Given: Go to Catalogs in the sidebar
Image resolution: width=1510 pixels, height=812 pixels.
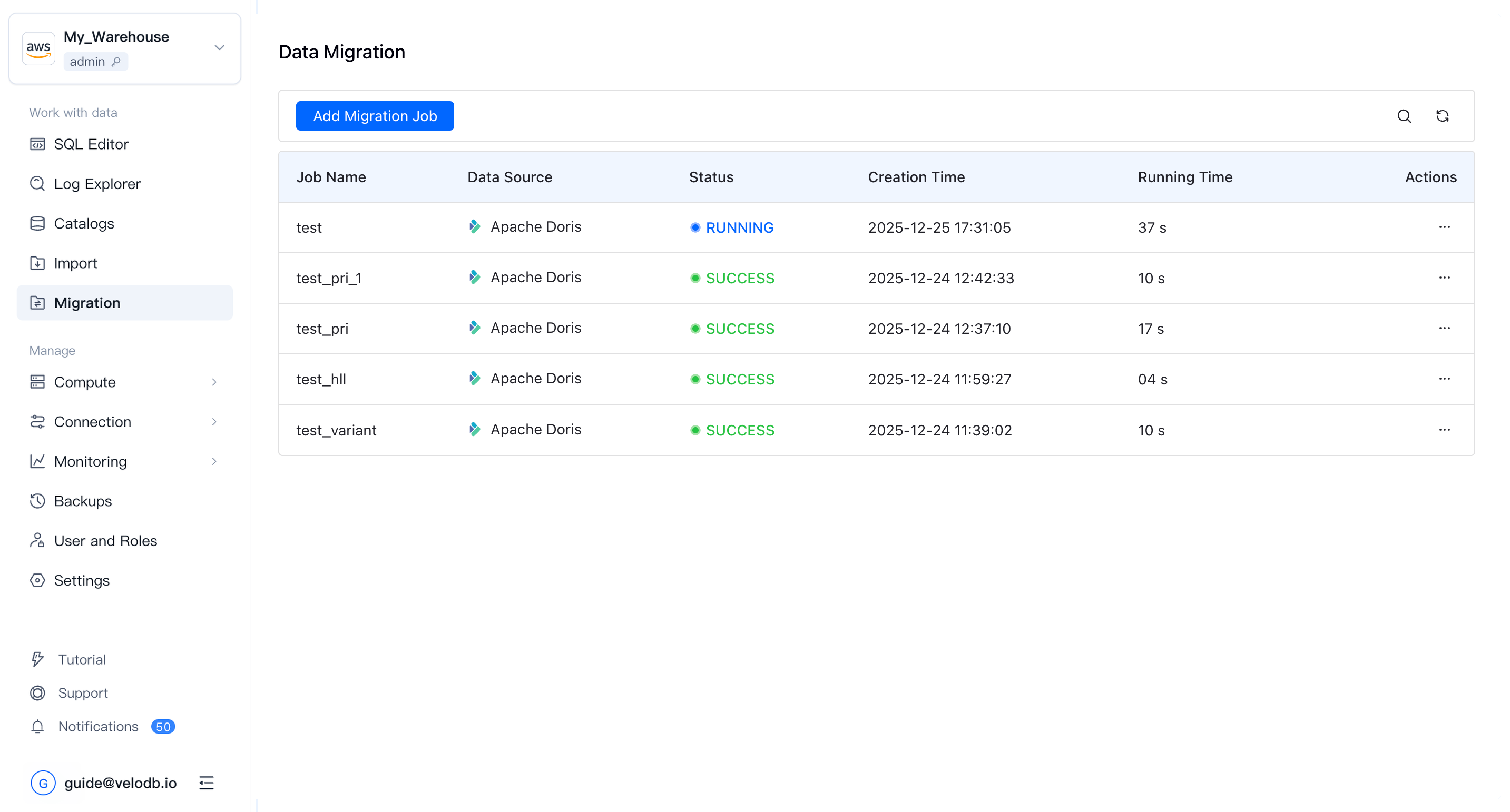Looking at the screenshot, I should (x=84, y=223).
